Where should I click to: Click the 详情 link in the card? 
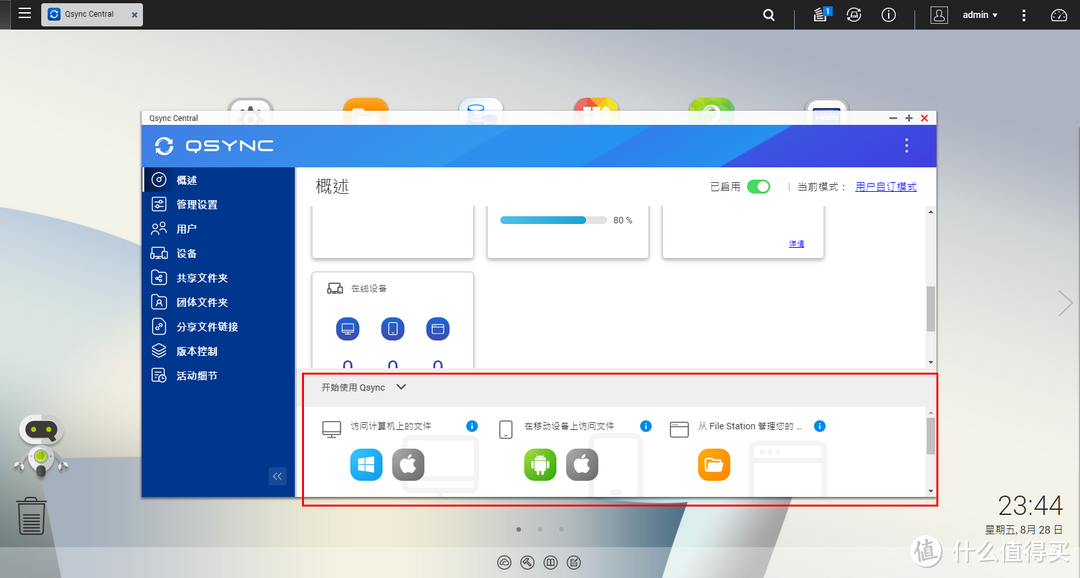tap(796, 244)
